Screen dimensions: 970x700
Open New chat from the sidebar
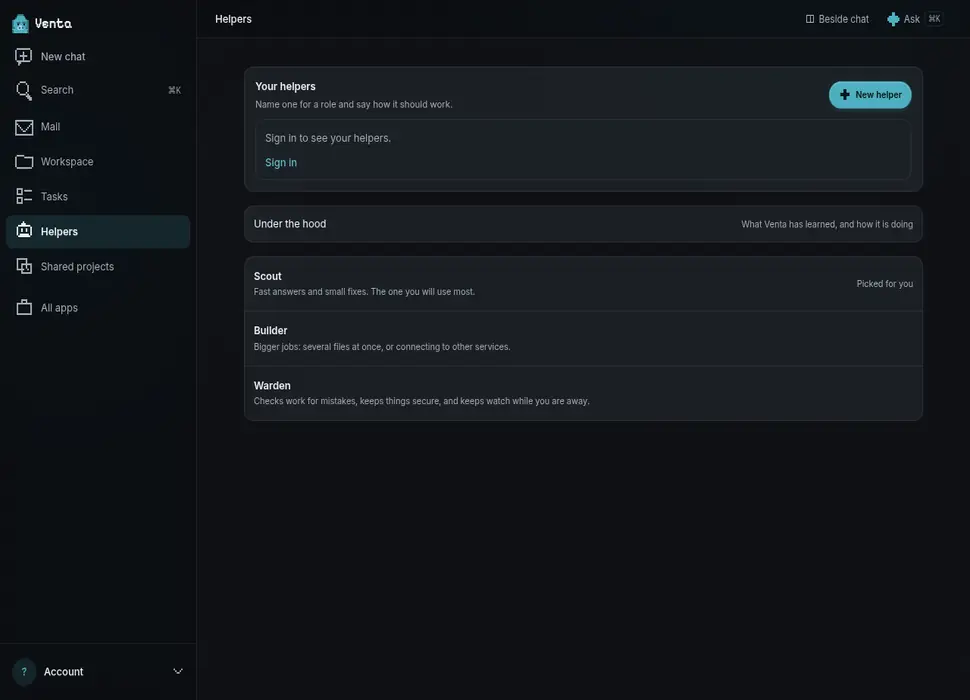(x=98, y=56)
